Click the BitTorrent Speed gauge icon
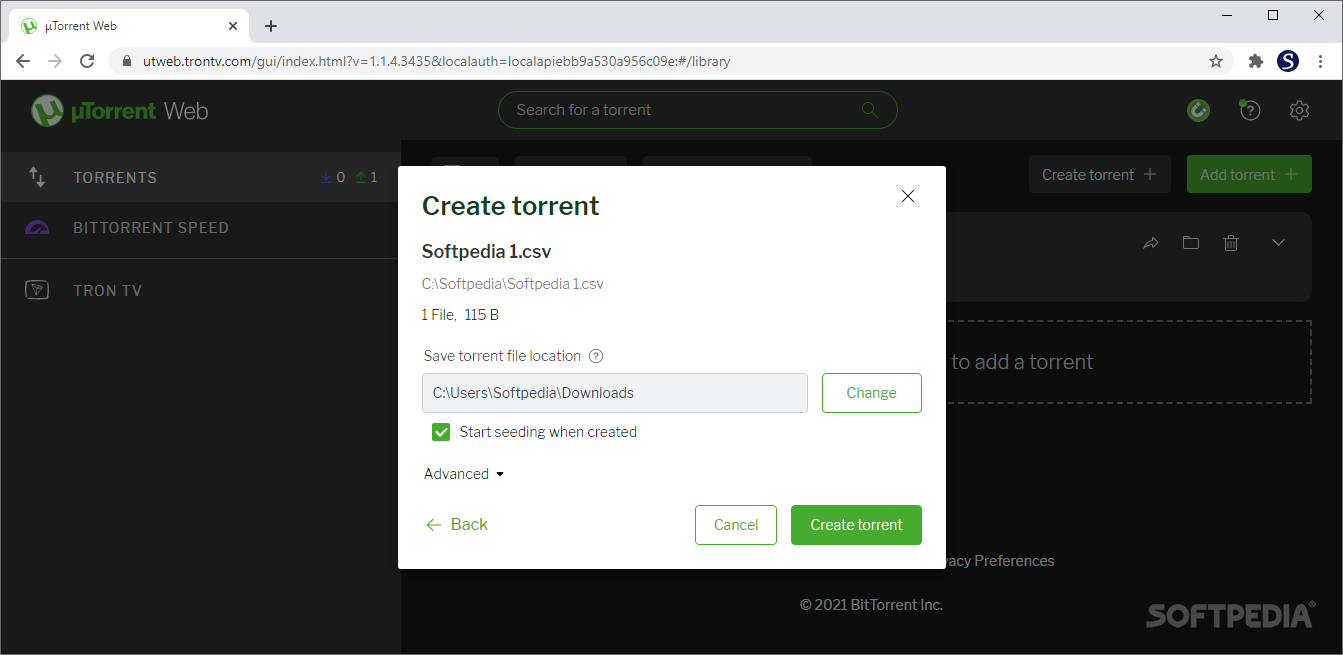The image size is (1343, 655). coord(37,228)
